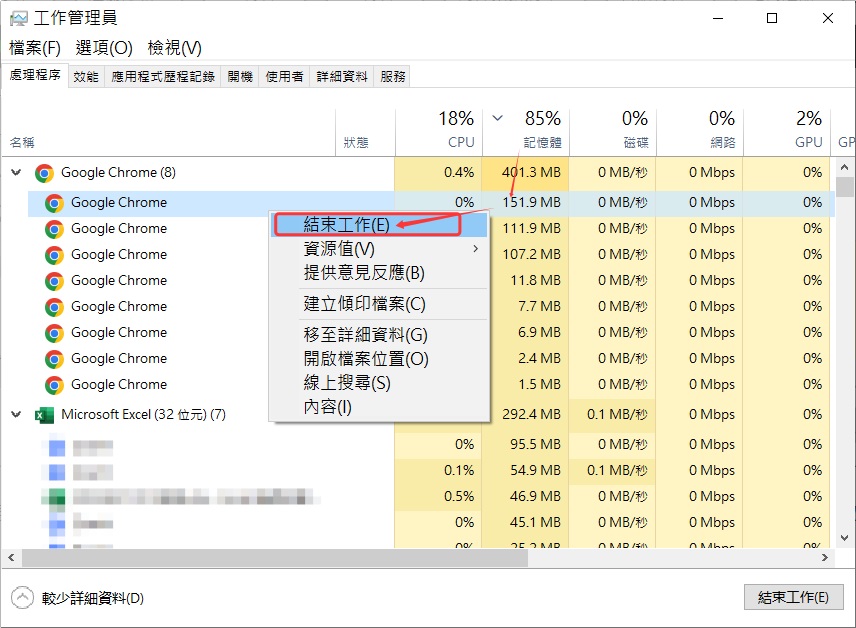Choose 開啟檔案位置(O) in context menu

tap(379, 359)
